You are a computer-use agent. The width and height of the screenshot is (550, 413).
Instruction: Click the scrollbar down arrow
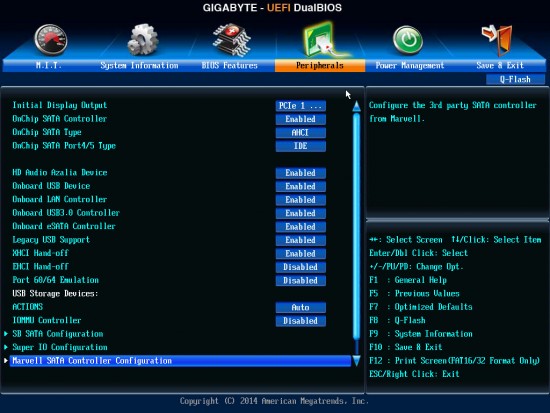point(356,361)
